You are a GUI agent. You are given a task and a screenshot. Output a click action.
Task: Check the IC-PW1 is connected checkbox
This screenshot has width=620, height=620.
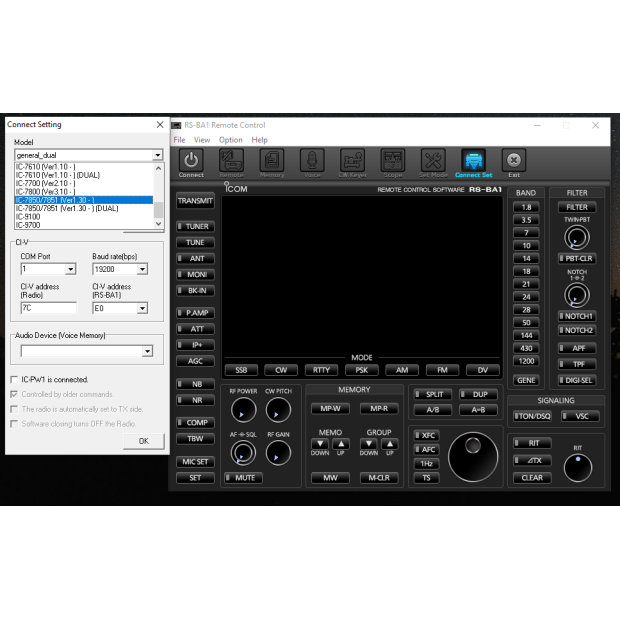pos(14,380)
